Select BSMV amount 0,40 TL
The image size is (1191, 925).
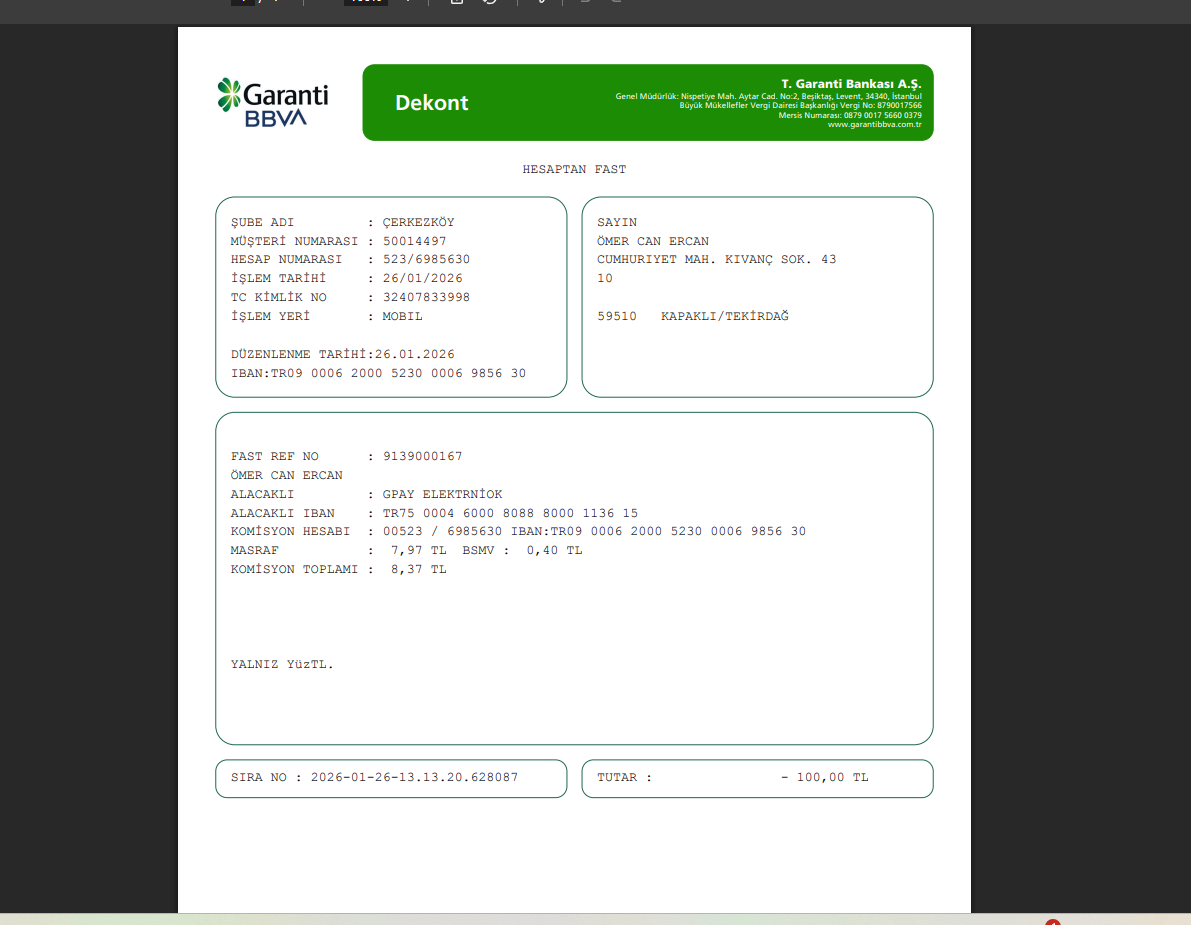coord(554,551)
